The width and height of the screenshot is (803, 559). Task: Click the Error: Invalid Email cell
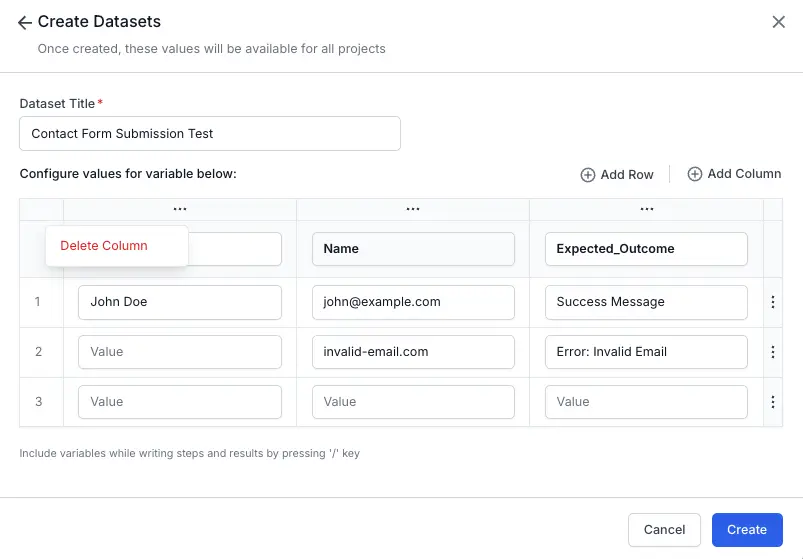click(646, 352)
